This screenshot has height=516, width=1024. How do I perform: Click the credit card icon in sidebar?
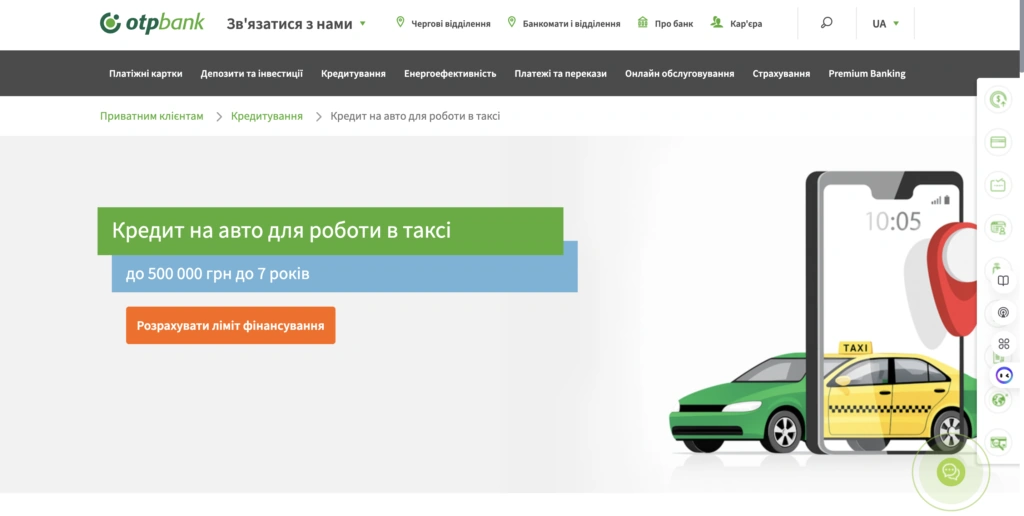(x=998, y=142)
